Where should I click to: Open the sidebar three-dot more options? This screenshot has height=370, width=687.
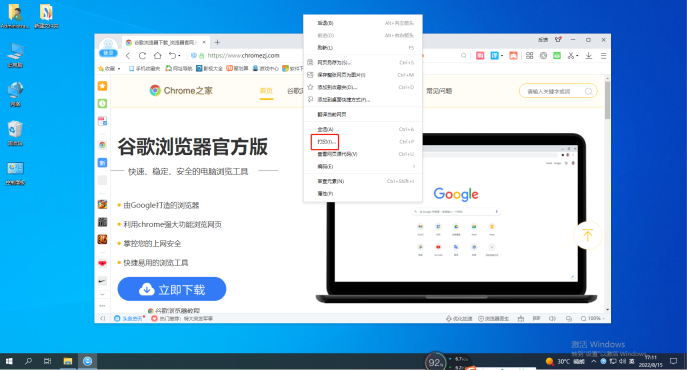[x=102, y=306]
